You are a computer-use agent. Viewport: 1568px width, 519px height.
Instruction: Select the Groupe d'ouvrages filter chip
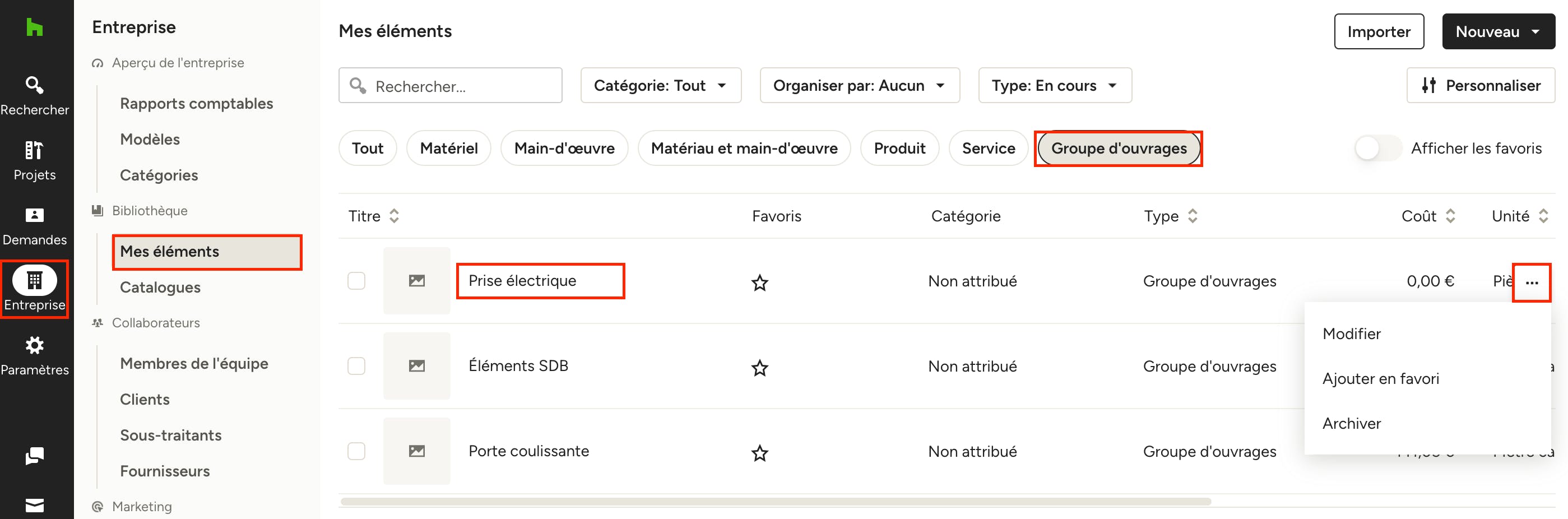click(x=1118, y=148)
